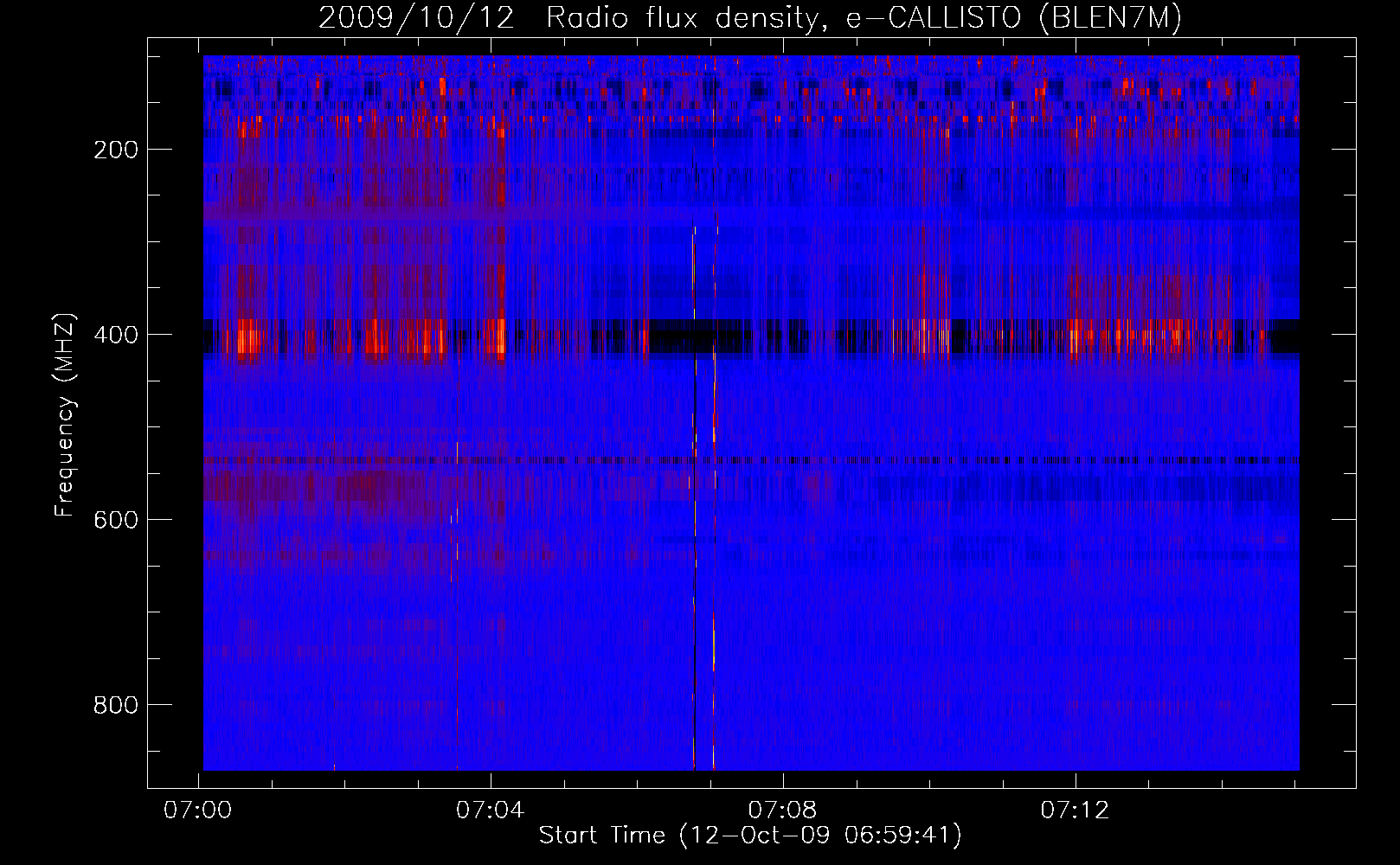Click the '07:00' time tick label
The height and width of the screenshot is (865, 1400).
pyautogui.click(x=198, y=811)
